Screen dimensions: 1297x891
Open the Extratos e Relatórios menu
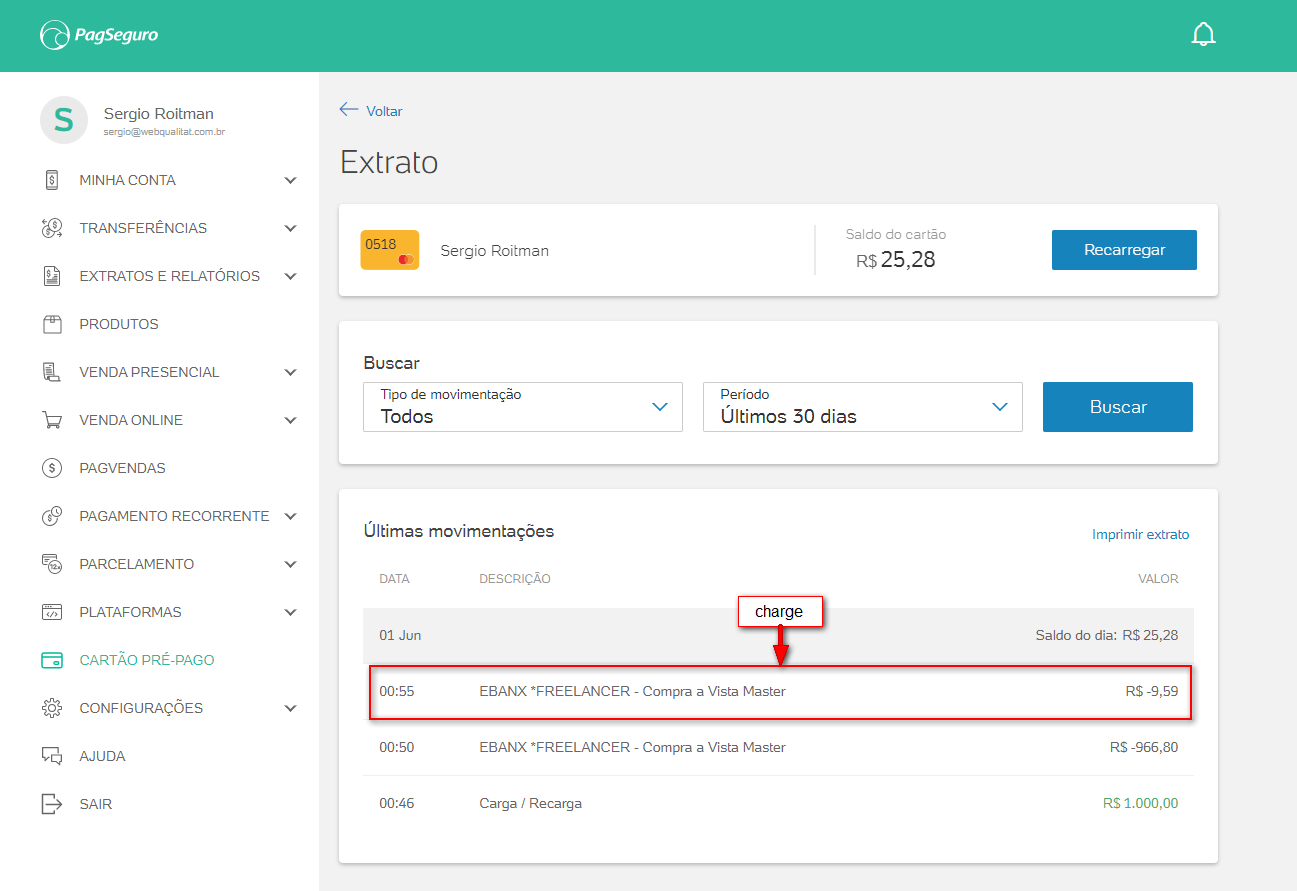pos(169,276)
